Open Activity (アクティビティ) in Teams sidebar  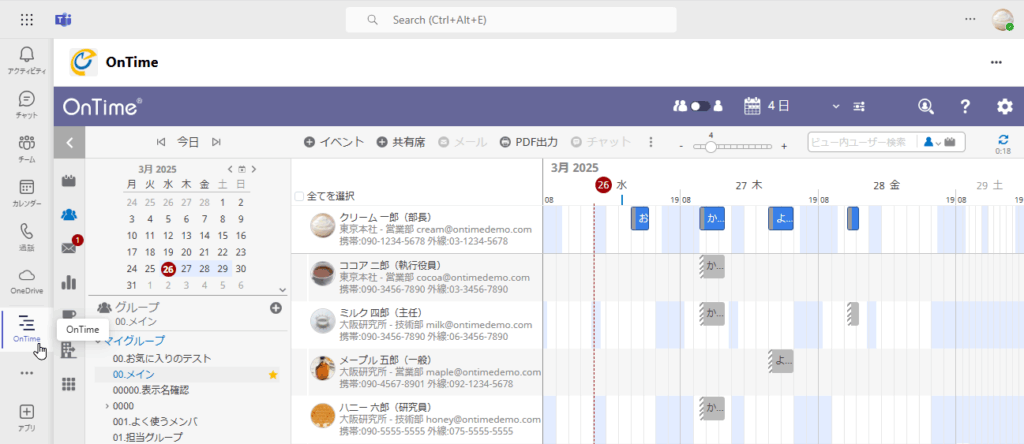[x=27, y=61]
